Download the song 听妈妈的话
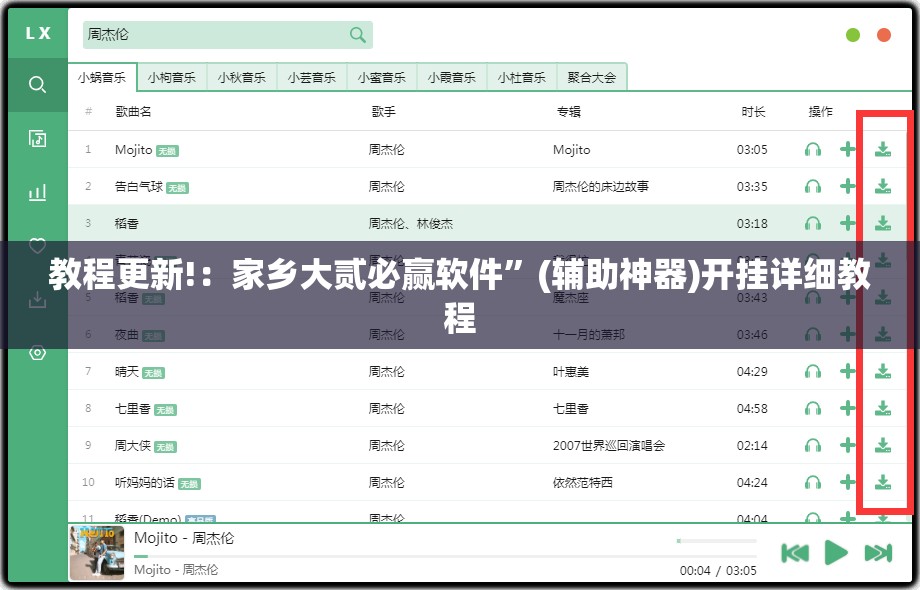 [882, 483]
